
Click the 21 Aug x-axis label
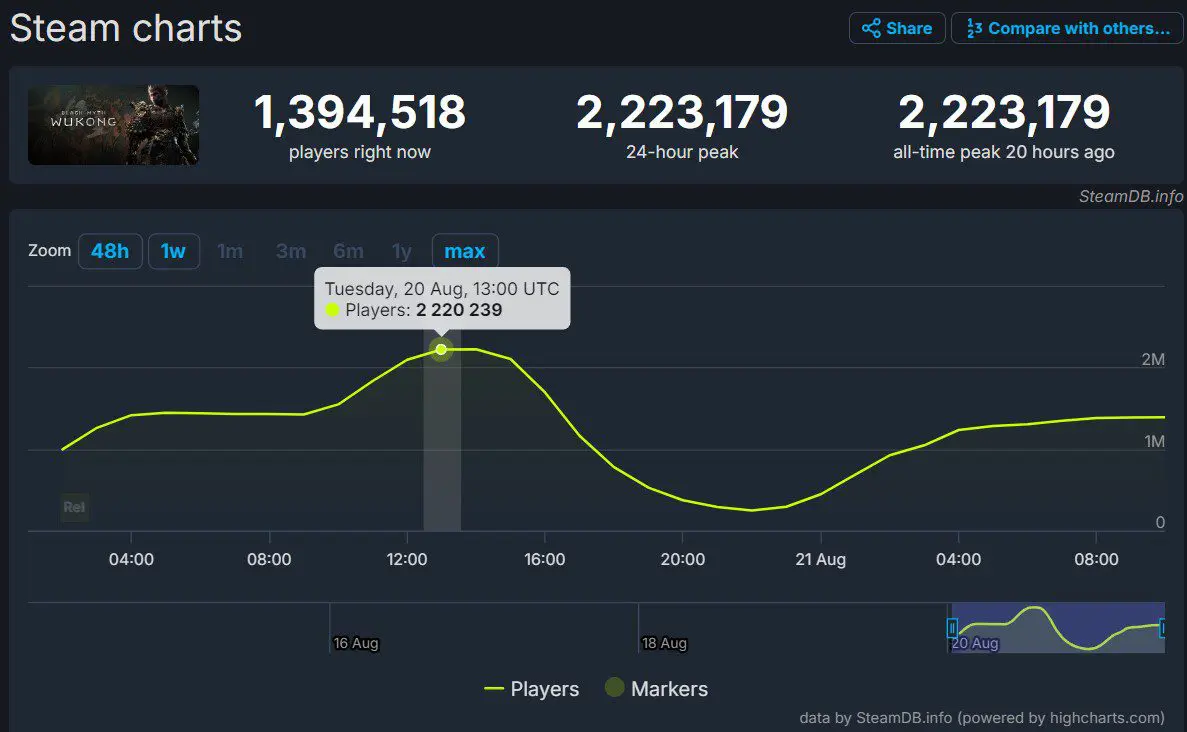point(821,559)
